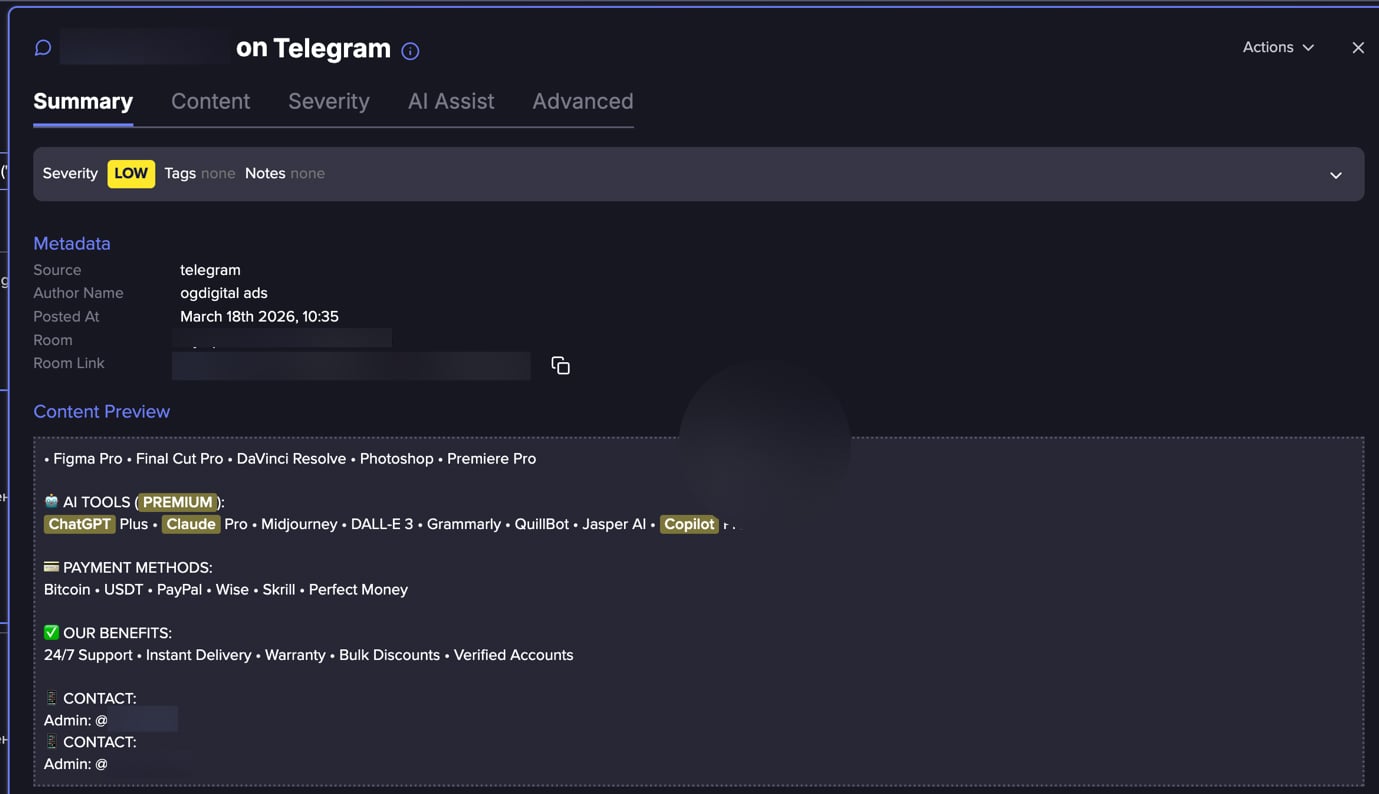Click the highlighted "Claude" keyword chip
Viewport: 1379px width, 794px height.
tap(190, 523)
